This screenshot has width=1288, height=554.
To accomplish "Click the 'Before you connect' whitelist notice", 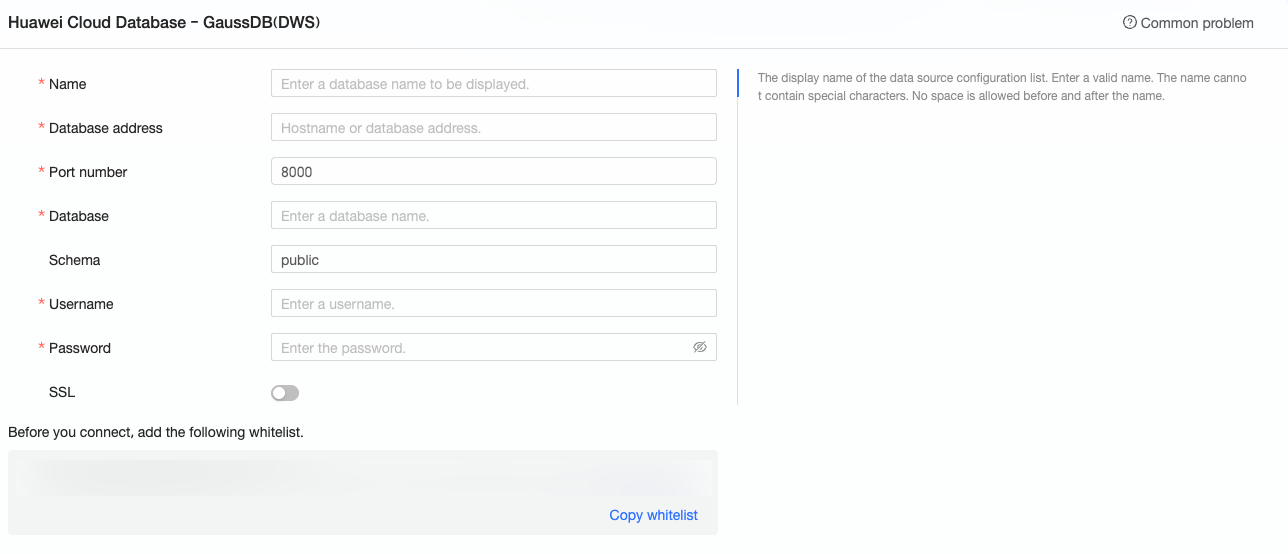I will coord(155,433).
